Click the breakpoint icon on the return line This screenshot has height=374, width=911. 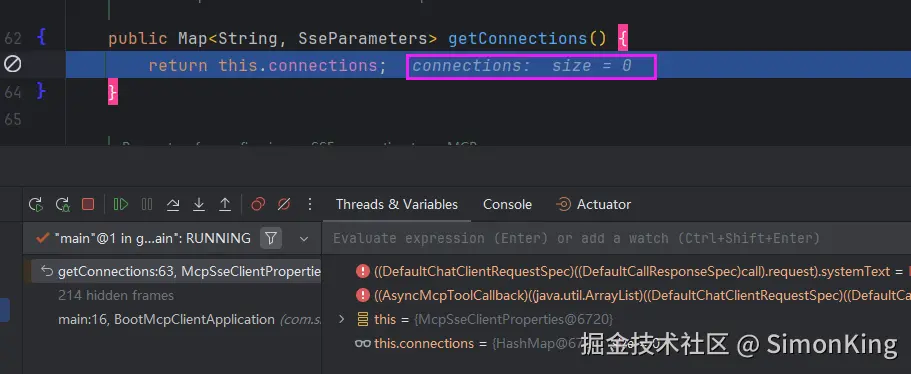pos(13,64)
